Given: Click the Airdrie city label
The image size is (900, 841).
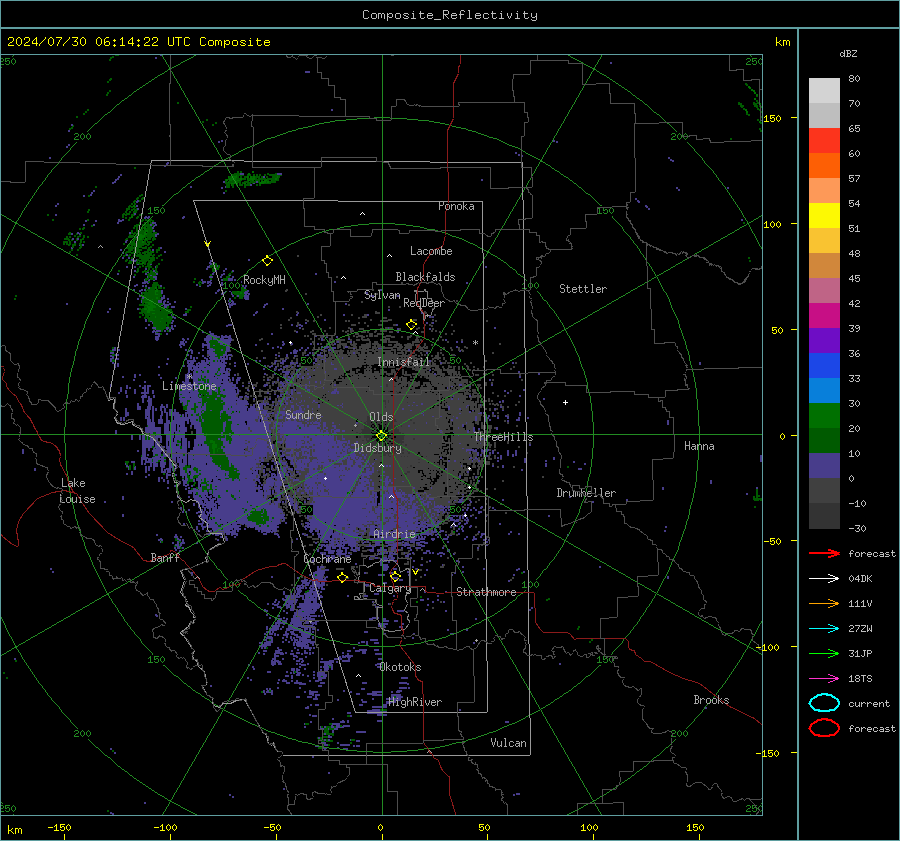Looking at the screenshot, I should pos(394,534).
